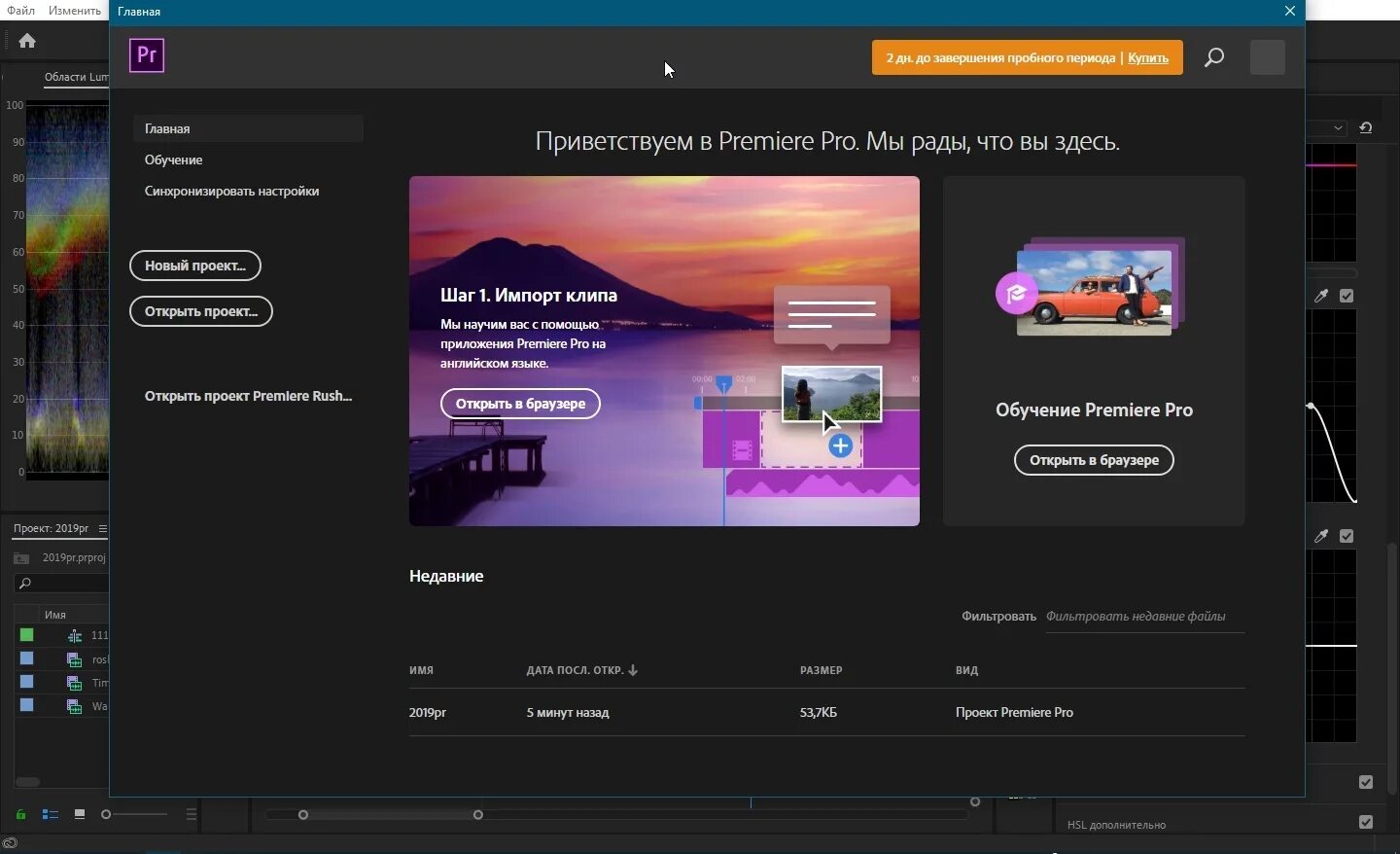This screenshot has width=1400, height=854.
Task: Click the Project panel horizontal scrollbar
Action: coord(27,782)
